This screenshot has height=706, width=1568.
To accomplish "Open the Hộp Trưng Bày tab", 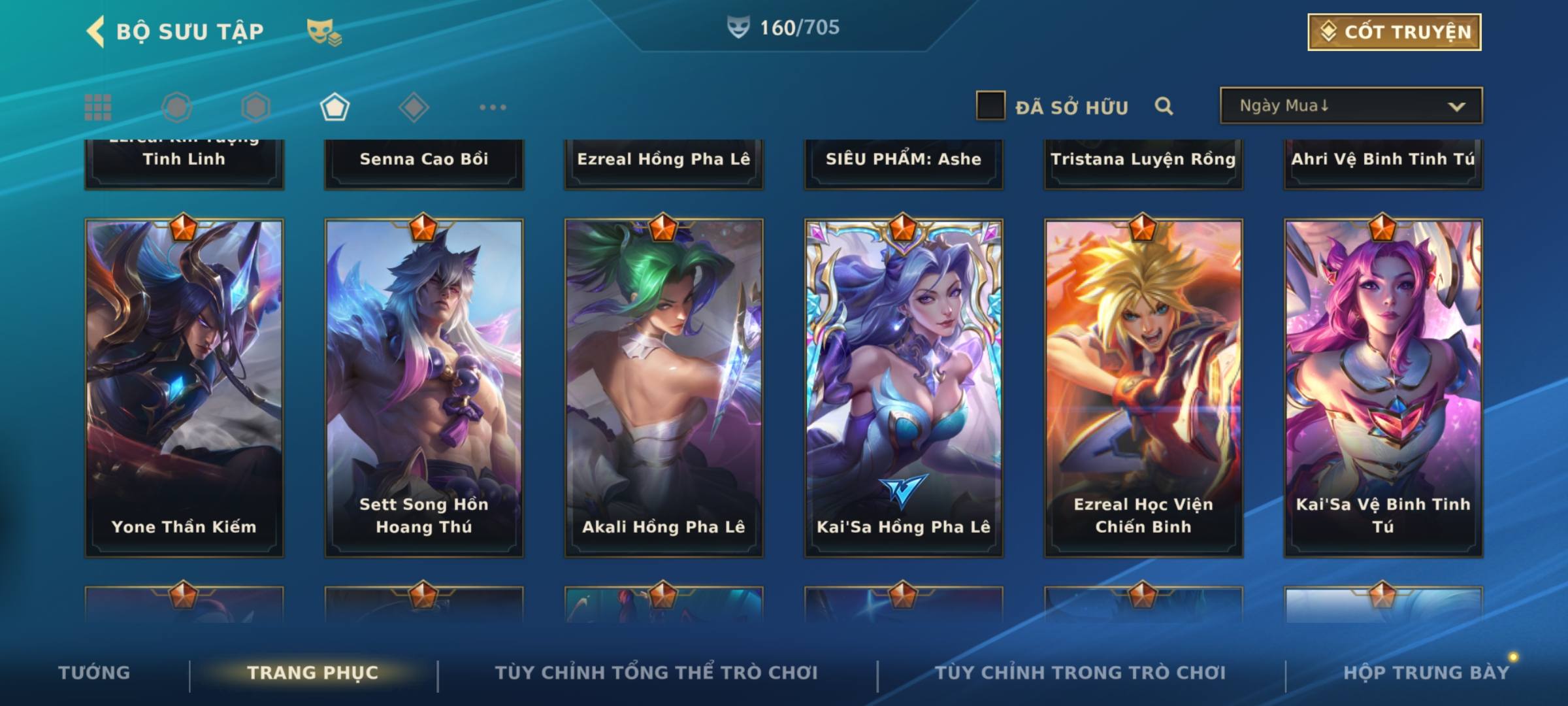I will pos(1426,673).
